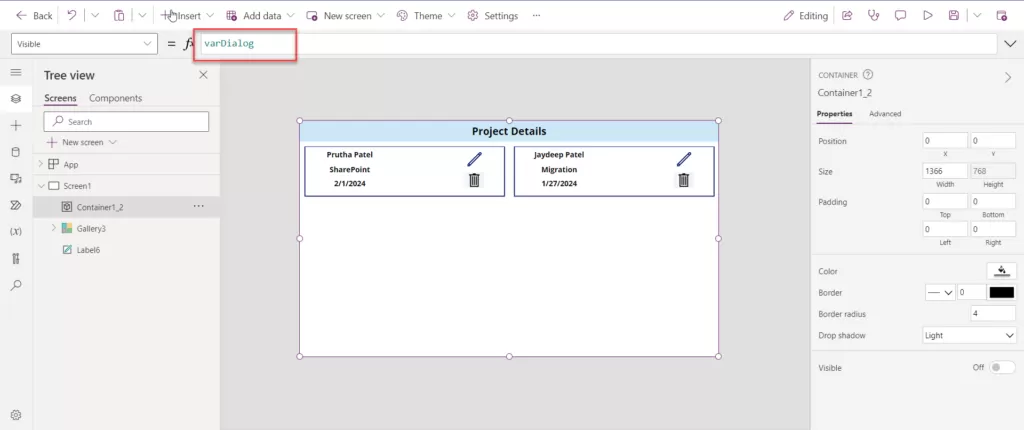Switch to the Advanced tab
The image size is (1024, 430).
885,114
